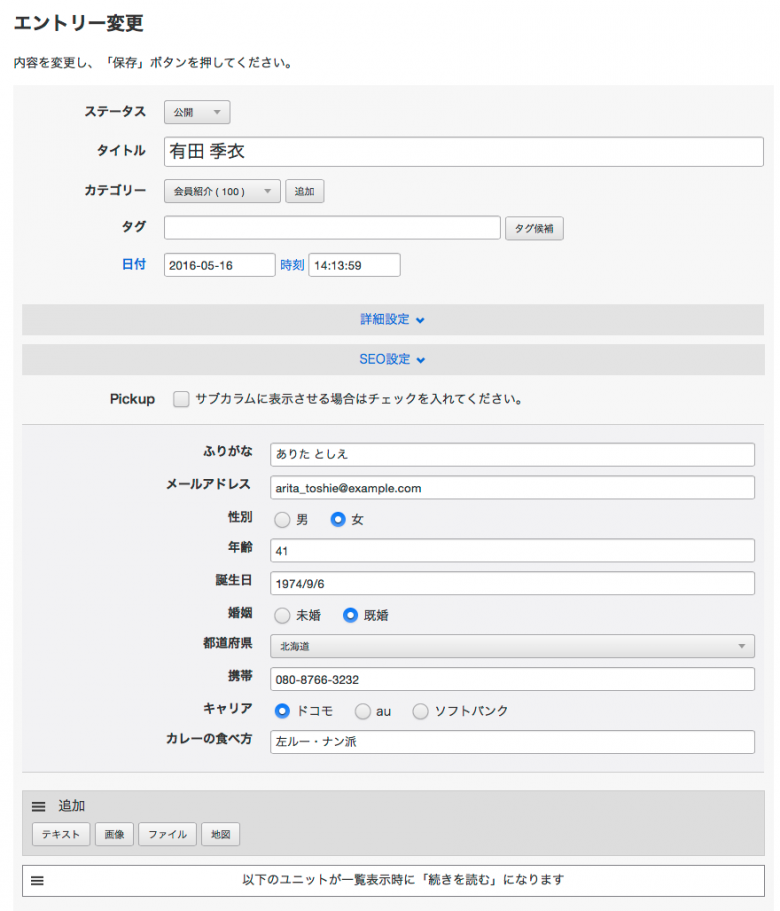Open the 都道府県 prefecture dropdown
Screen dimensions: 780x911
511,646
